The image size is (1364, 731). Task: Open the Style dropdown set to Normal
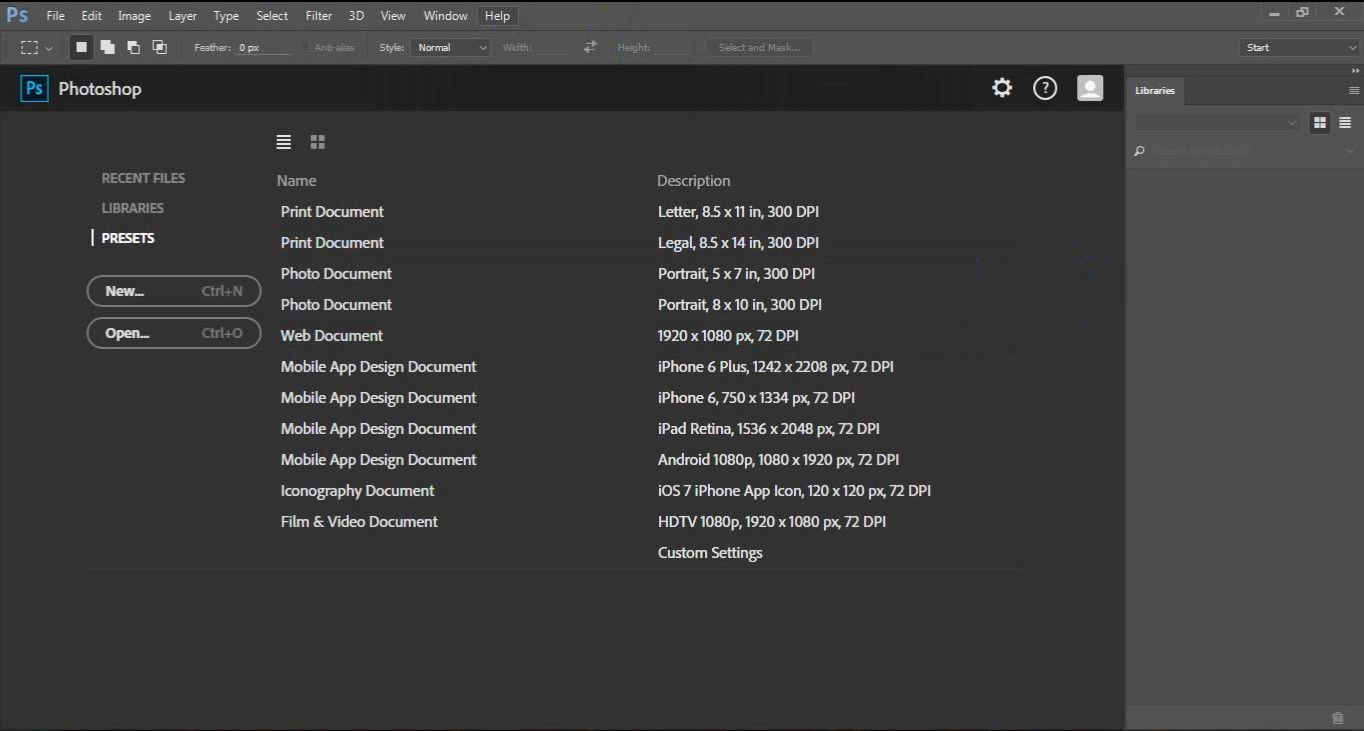click(x=451, y=47)
